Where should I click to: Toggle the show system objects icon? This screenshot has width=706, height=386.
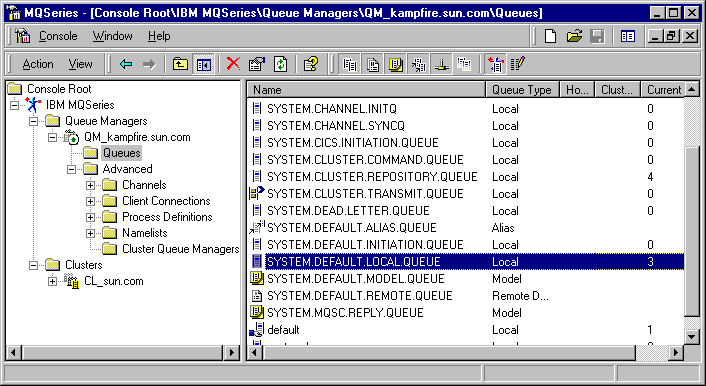click(496, 64)
